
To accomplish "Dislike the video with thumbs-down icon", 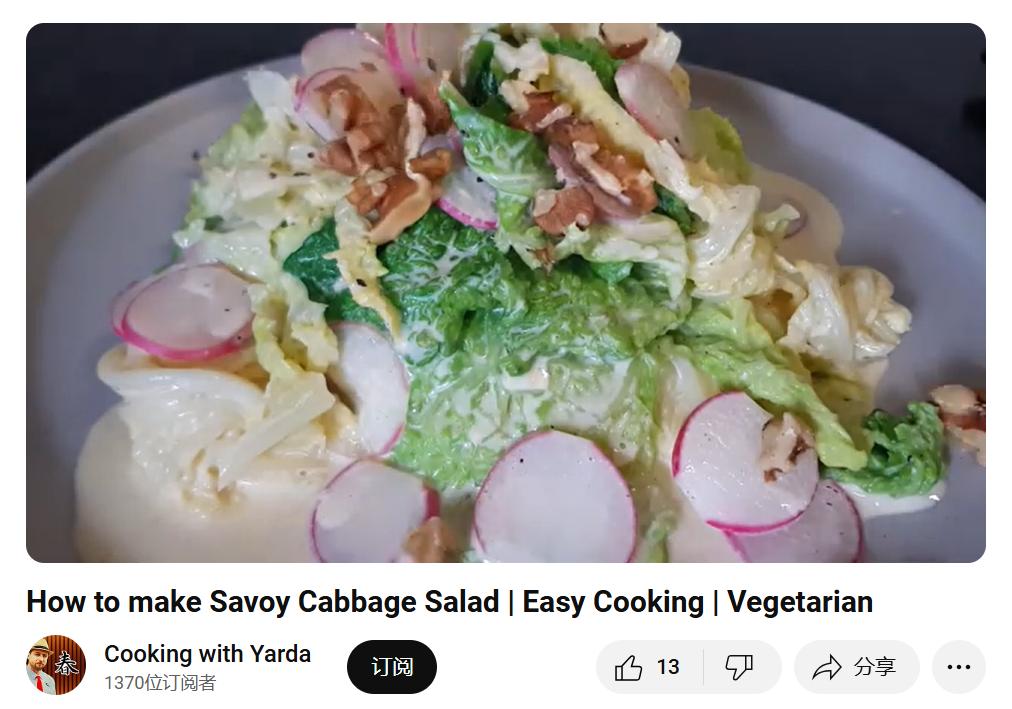I will [x=739, y=667].
